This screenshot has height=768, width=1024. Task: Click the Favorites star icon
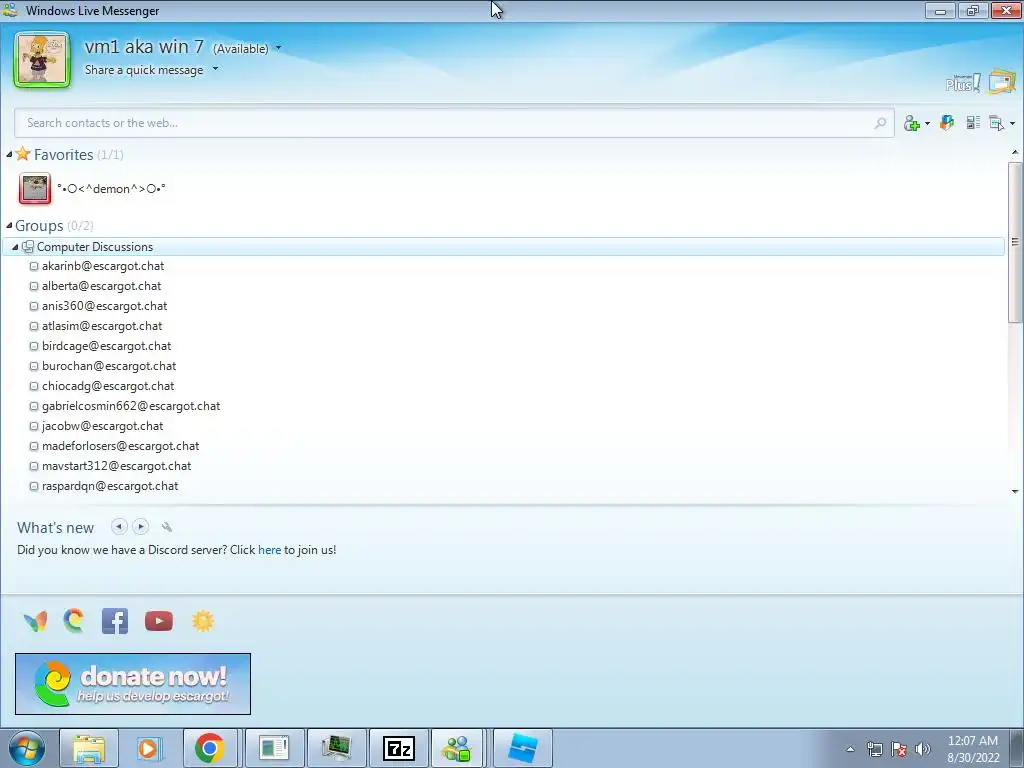pyautogui.click(x=23, y=153)
